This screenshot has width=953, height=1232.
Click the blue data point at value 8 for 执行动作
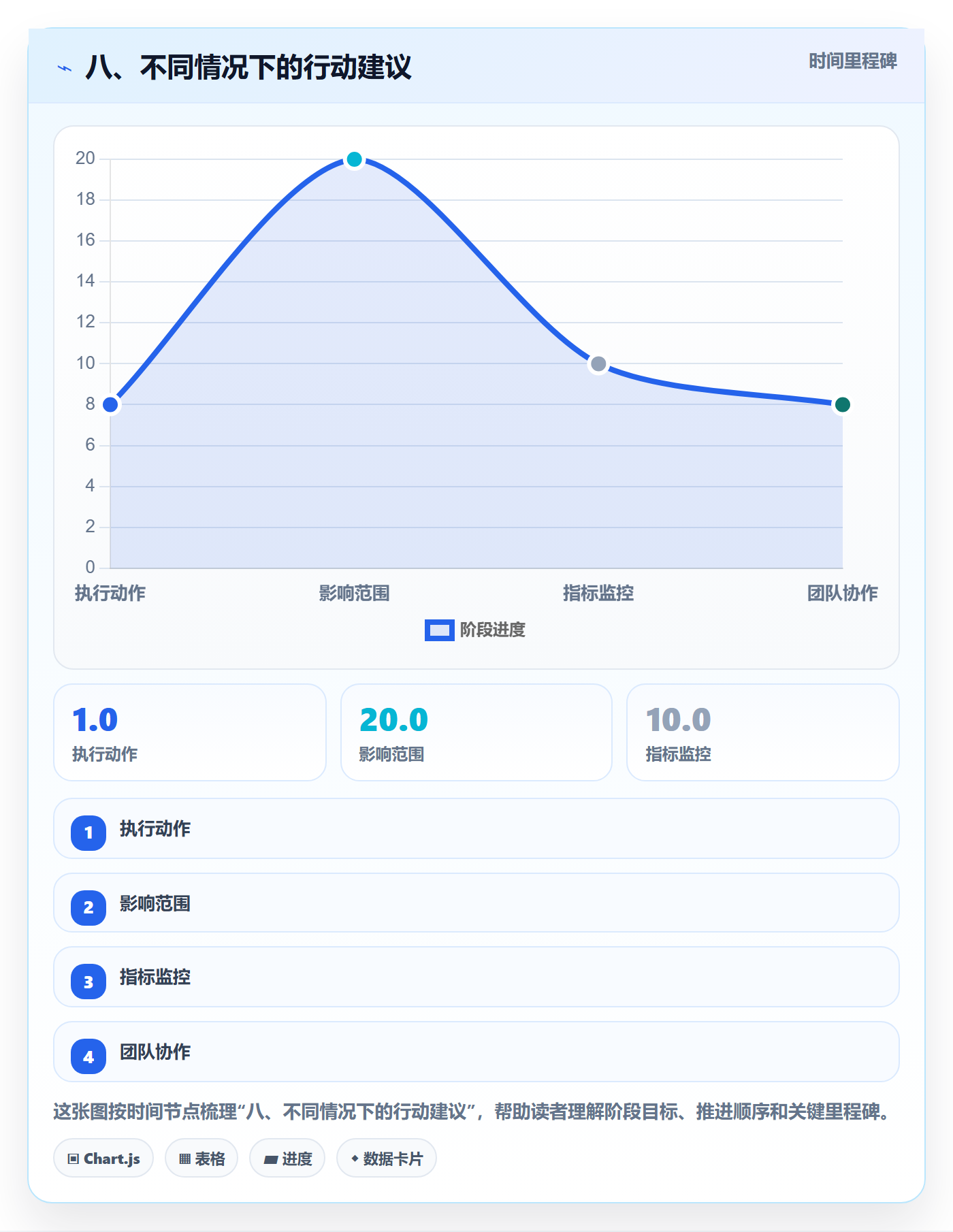pos(110,405)
